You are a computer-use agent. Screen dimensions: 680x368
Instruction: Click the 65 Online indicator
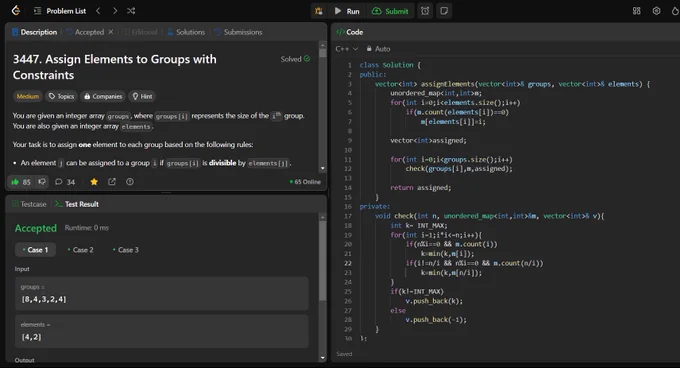[305, 182]
